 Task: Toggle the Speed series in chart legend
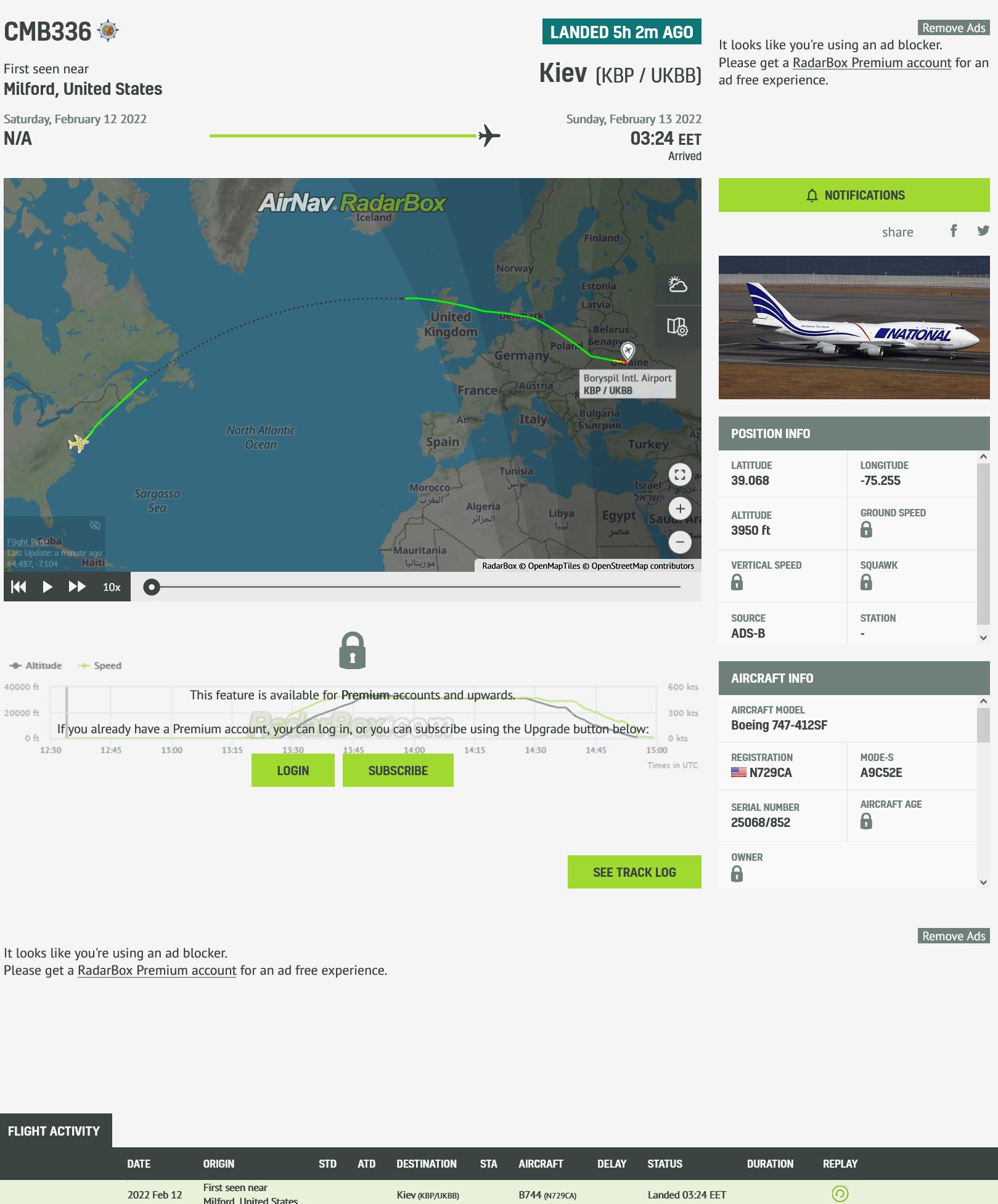100,665
